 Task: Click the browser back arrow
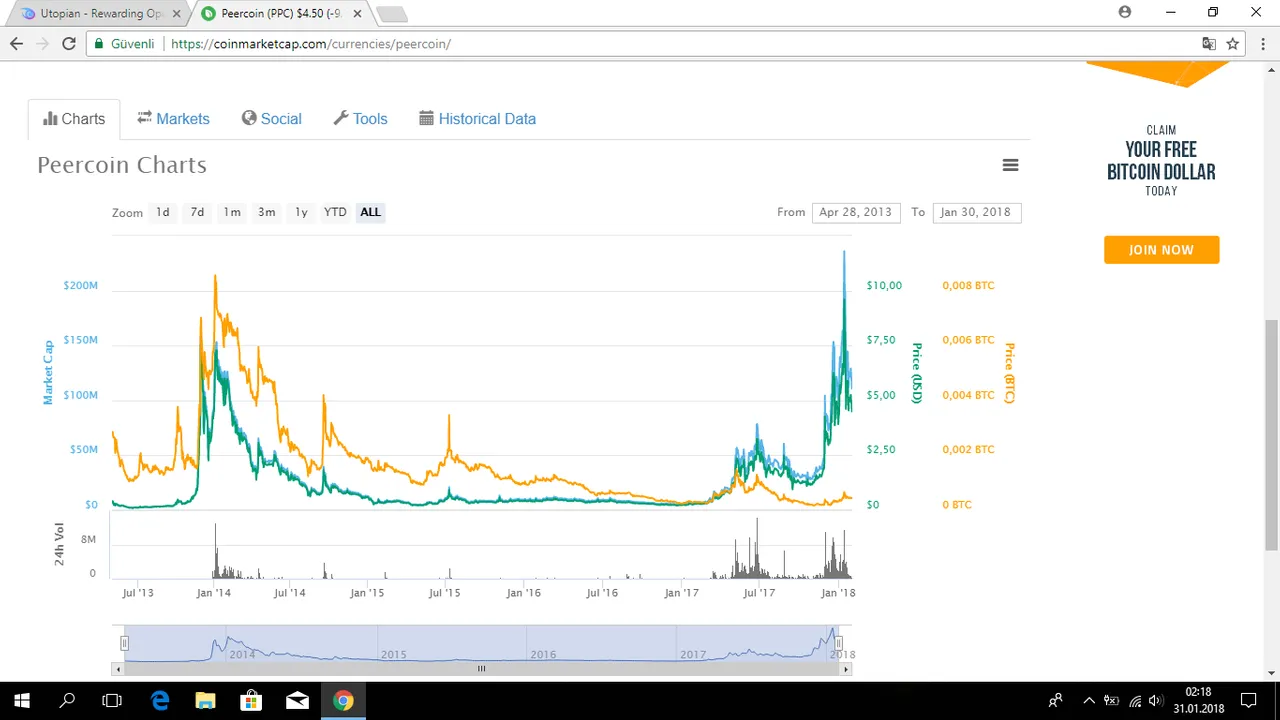(16, 44)
